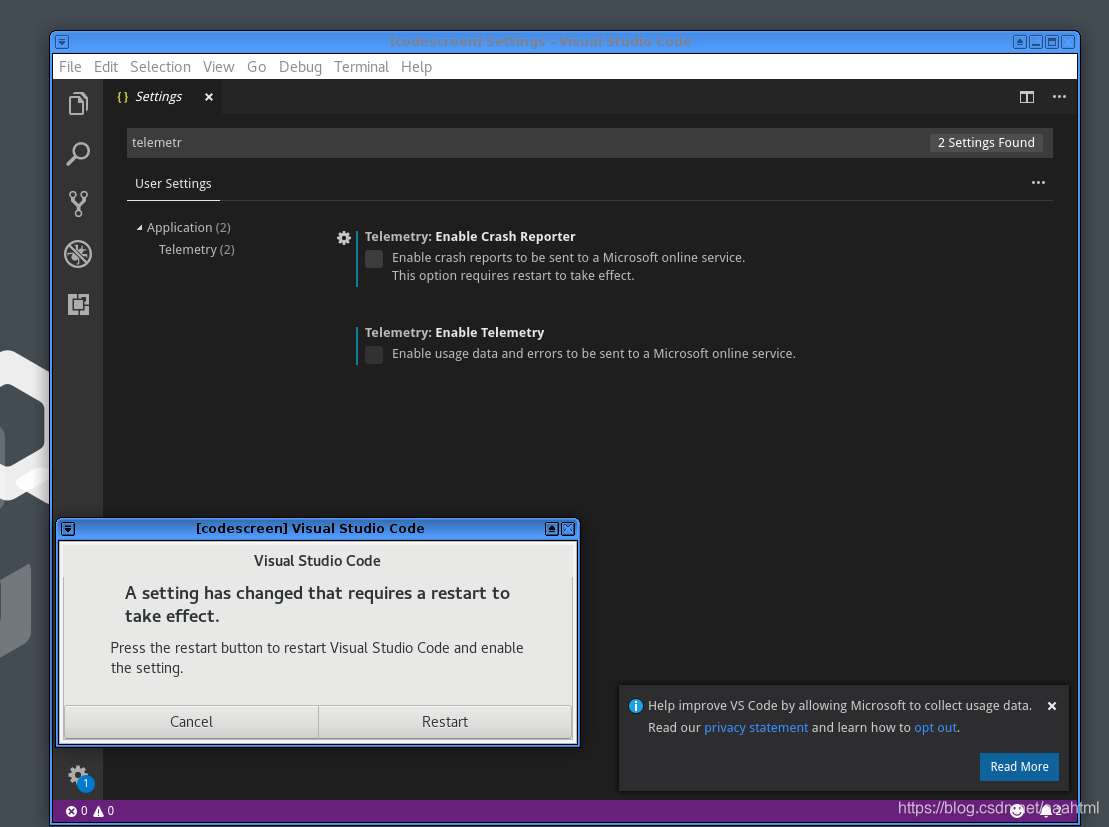The image size is (1109, 827).
Task: Open the privacy statement link
Action: 756,727
